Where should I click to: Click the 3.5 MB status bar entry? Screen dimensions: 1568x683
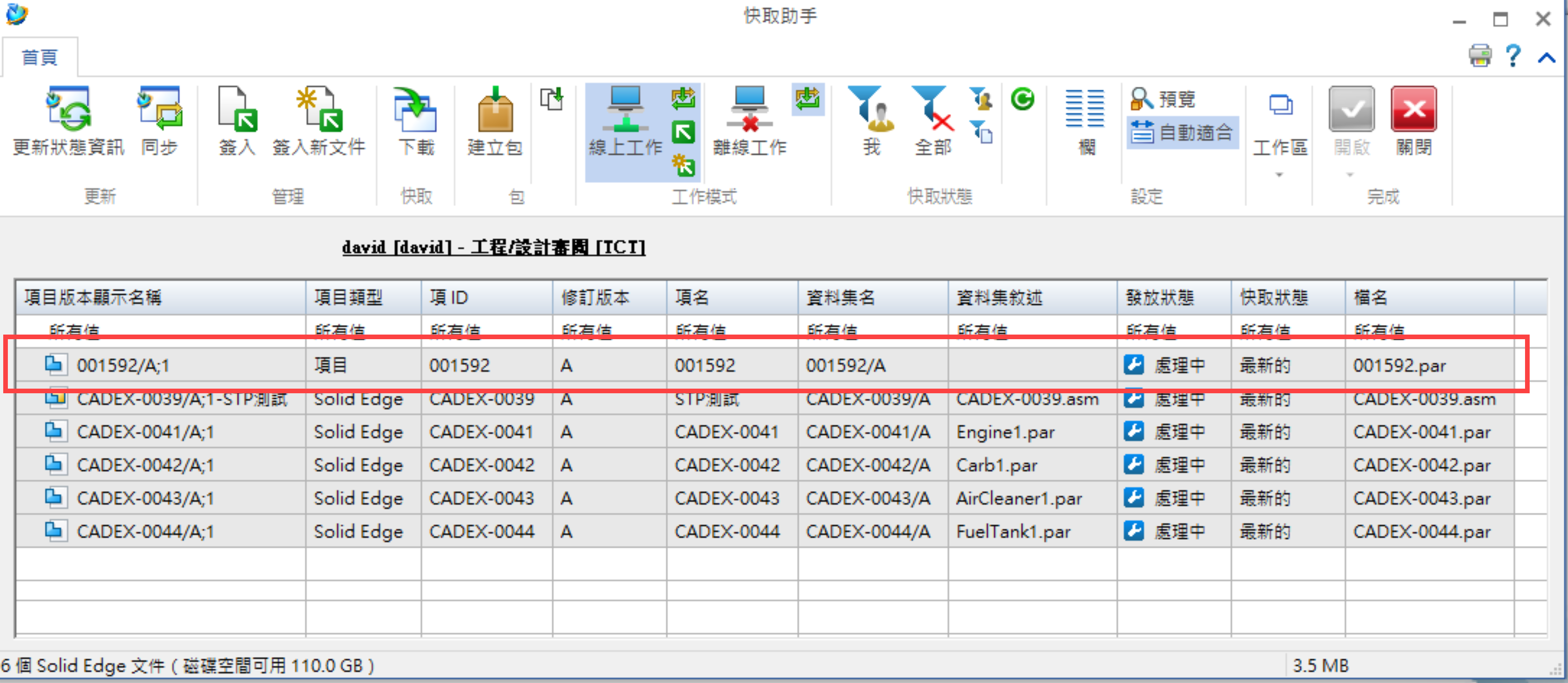(x=1321, y=665)
